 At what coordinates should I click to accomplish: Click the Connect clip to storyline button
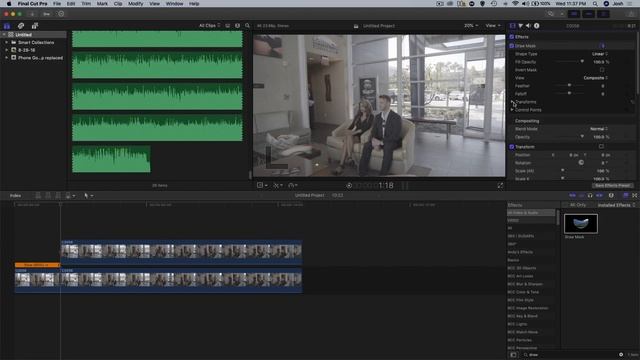(38, 196)
